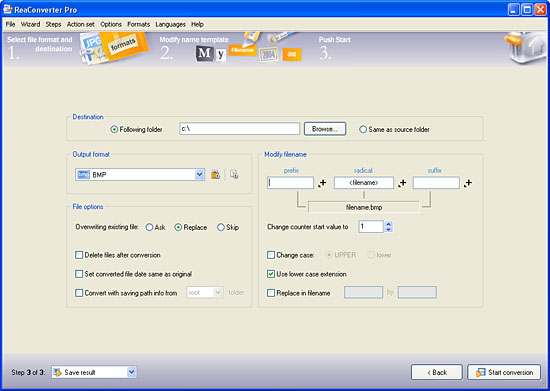Enable Replace in filename checkbox
This screenshot has width=550, height=391.
point(271,293)
